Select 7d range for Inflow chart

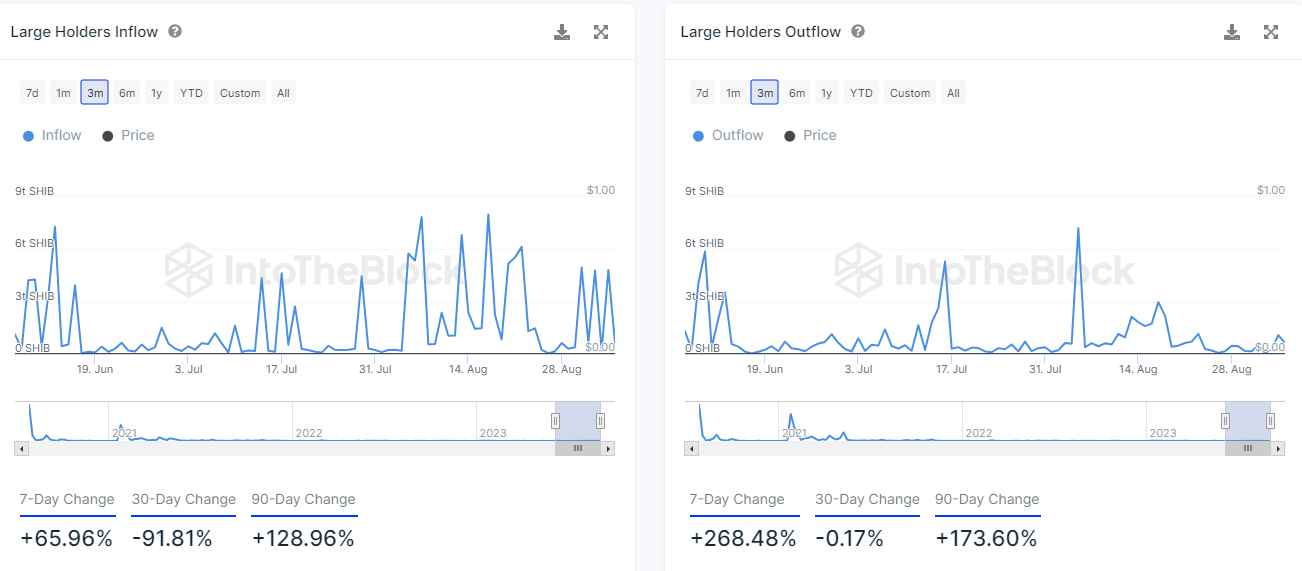click(32, 93)
